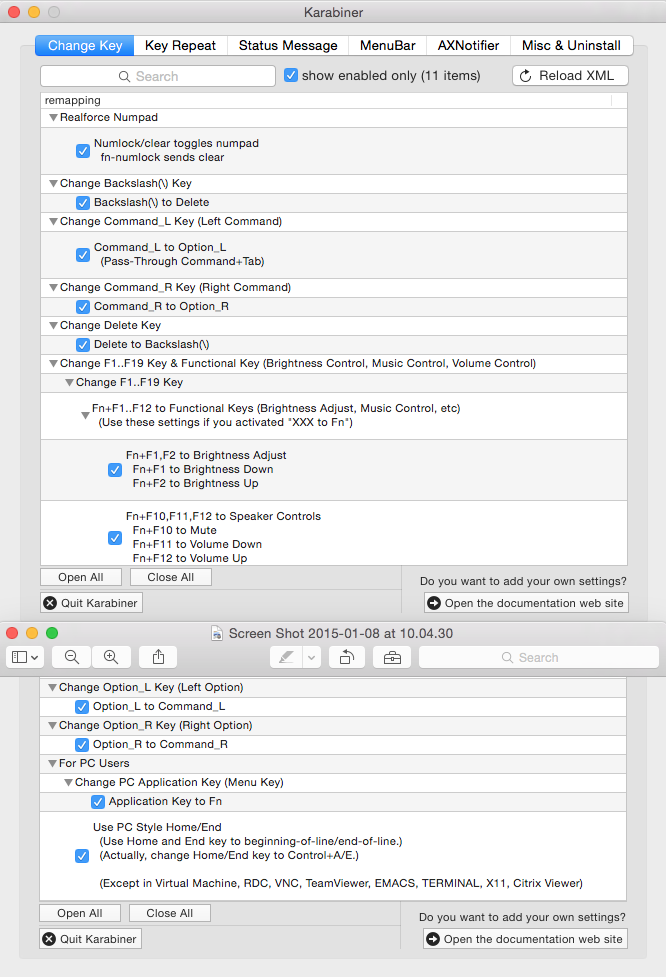The height and width of the screenshot is (977, 666).
Task: Click the upper Open All button
Action: coord(81,578)
